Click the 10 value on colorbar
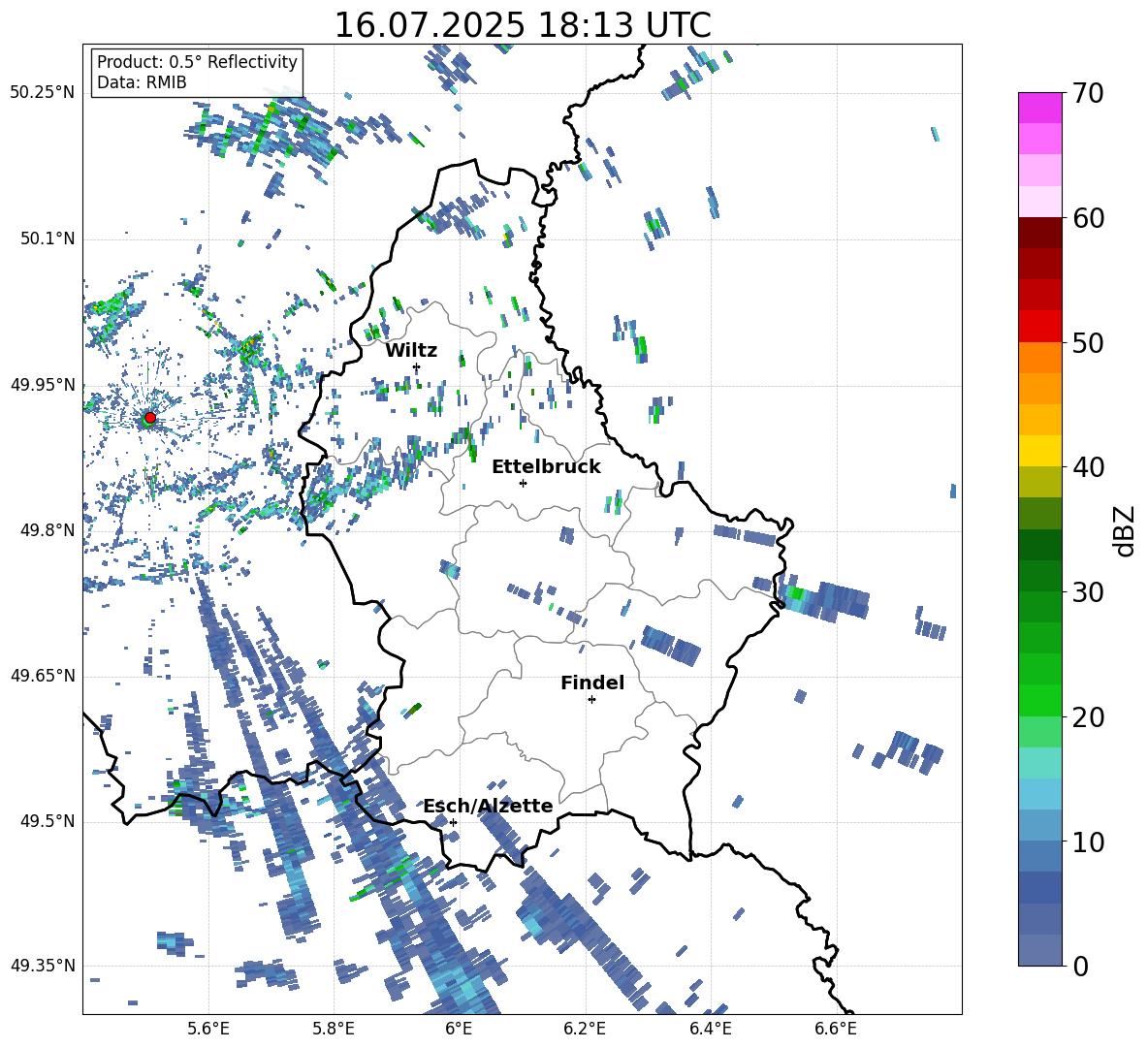Viewport: 1148px width, 1048px height. click(1088, 842)
